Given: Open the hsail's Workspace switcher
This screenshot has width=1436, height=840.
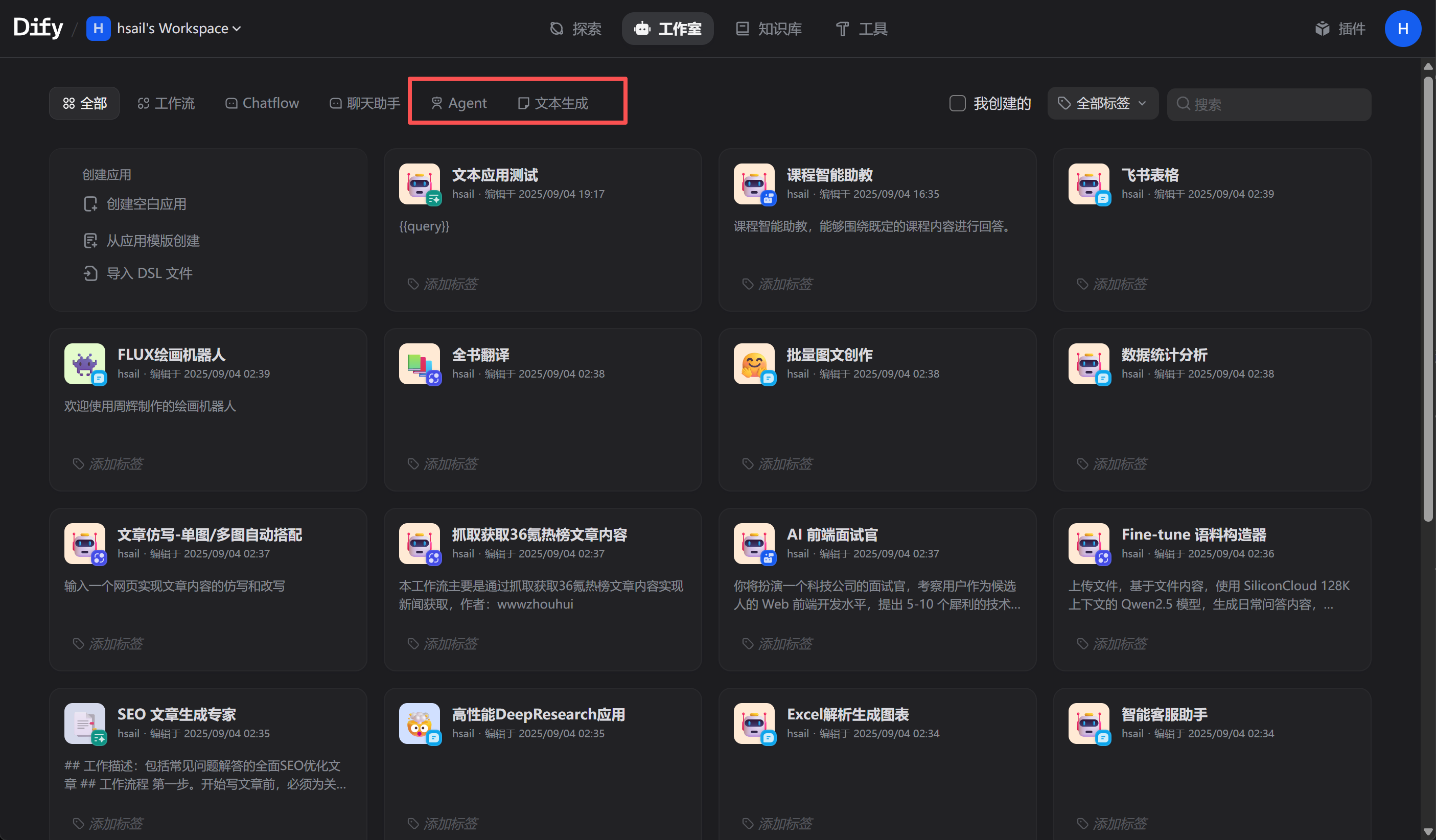Looking at the screenshot, I should (x=178, y=28).
